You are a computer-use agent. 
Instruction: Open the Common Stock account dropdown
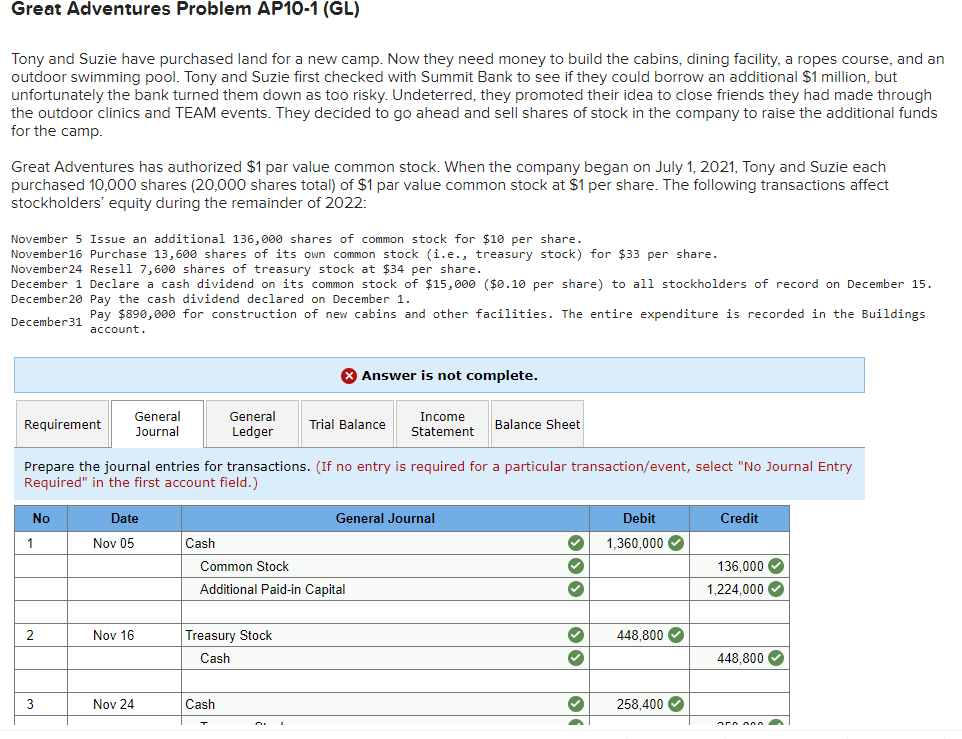tap(380, 565)
